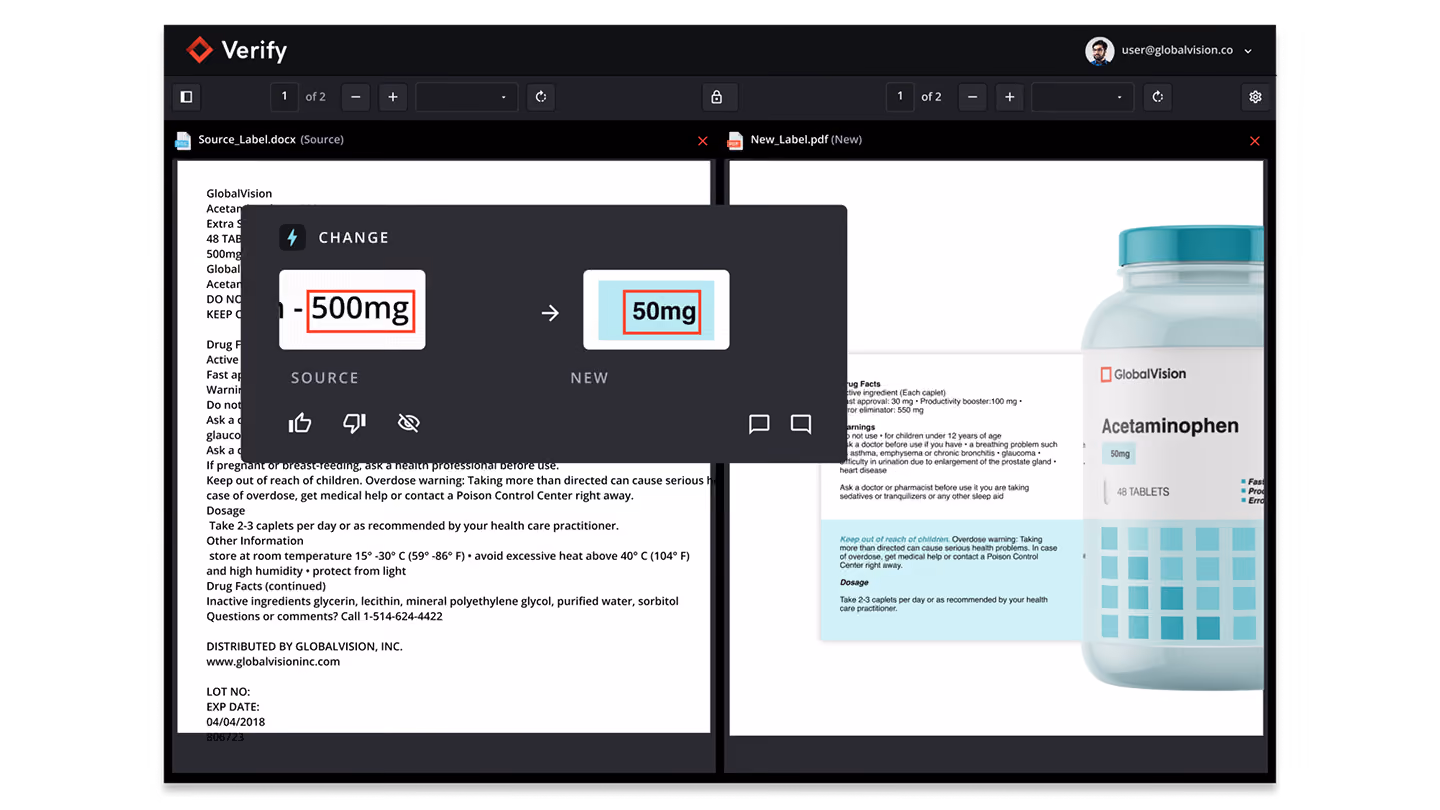Click the lightning bolt Change icon

coord(292,237)
